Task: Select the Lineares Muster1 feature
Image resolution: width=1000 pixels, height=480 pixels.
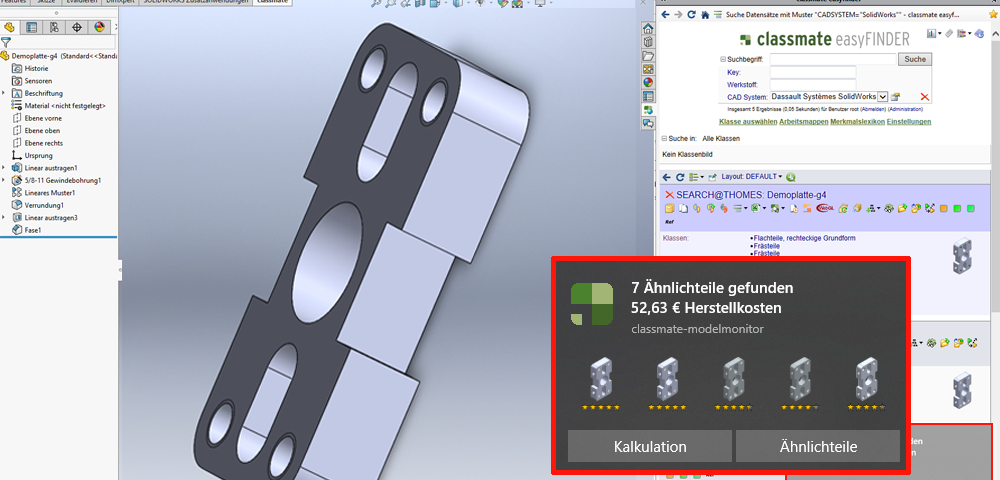Action: (43, 193)
